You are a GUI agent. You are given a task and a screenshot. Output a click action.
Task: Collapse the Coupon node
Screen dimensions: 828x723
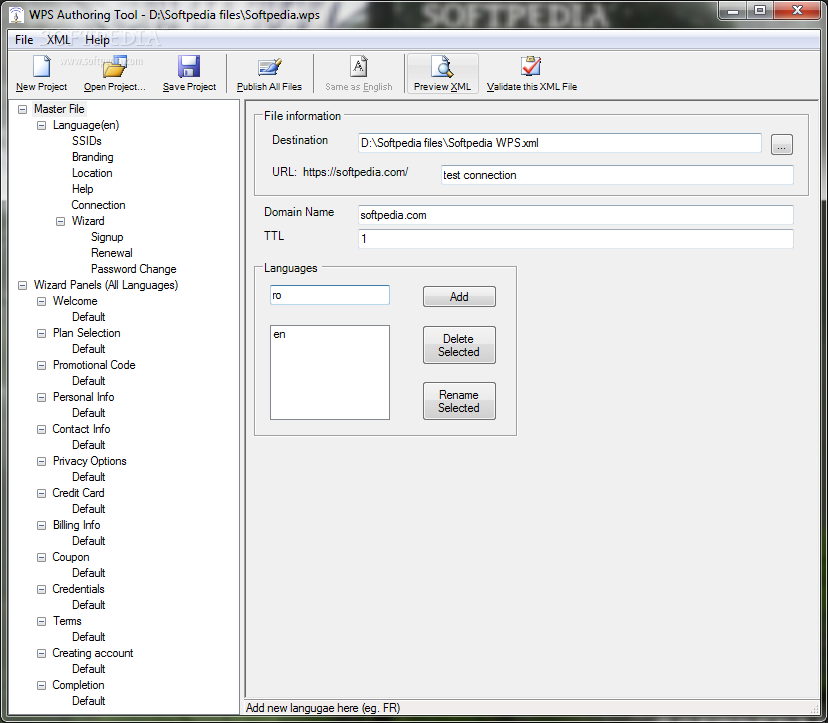click(x=41, y=557)
